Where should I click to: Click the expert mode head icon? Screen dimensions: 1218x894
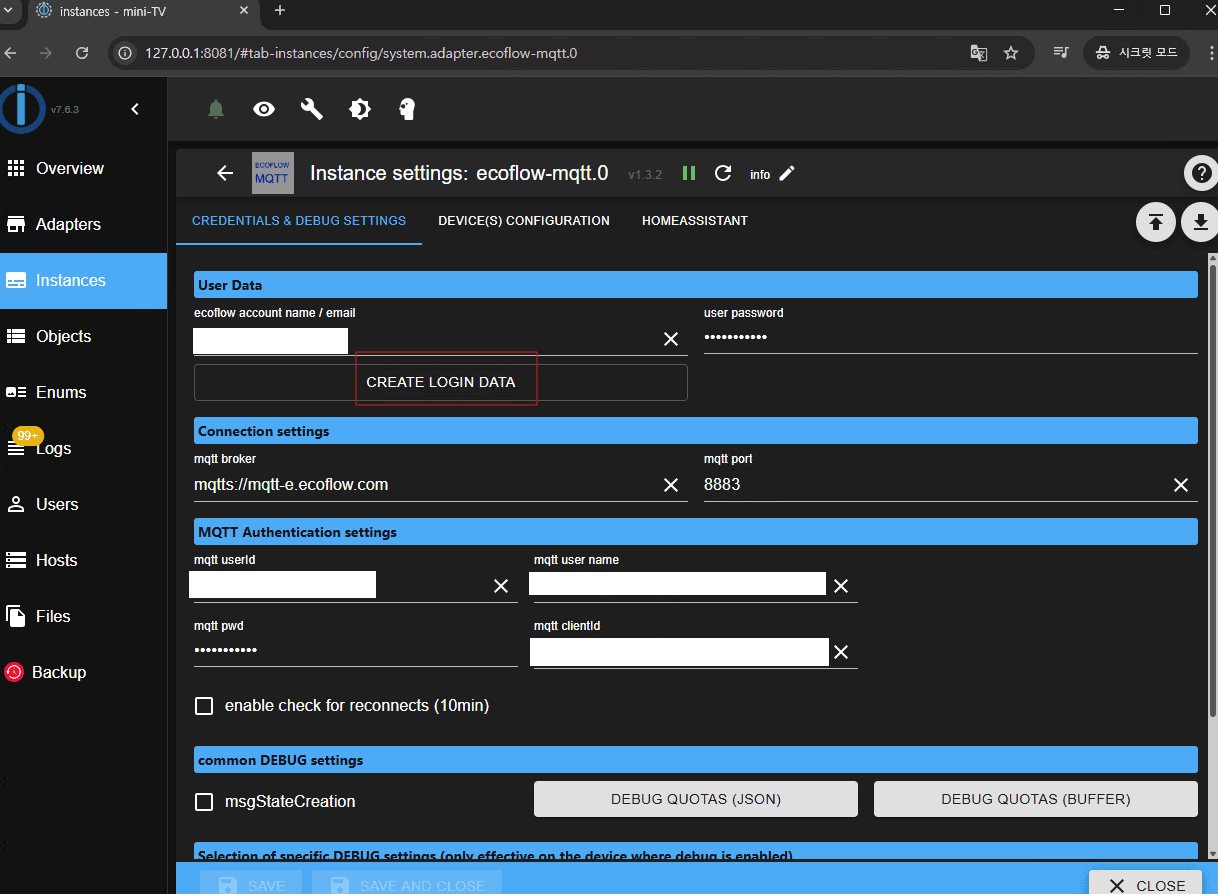(x=407, y=109)
